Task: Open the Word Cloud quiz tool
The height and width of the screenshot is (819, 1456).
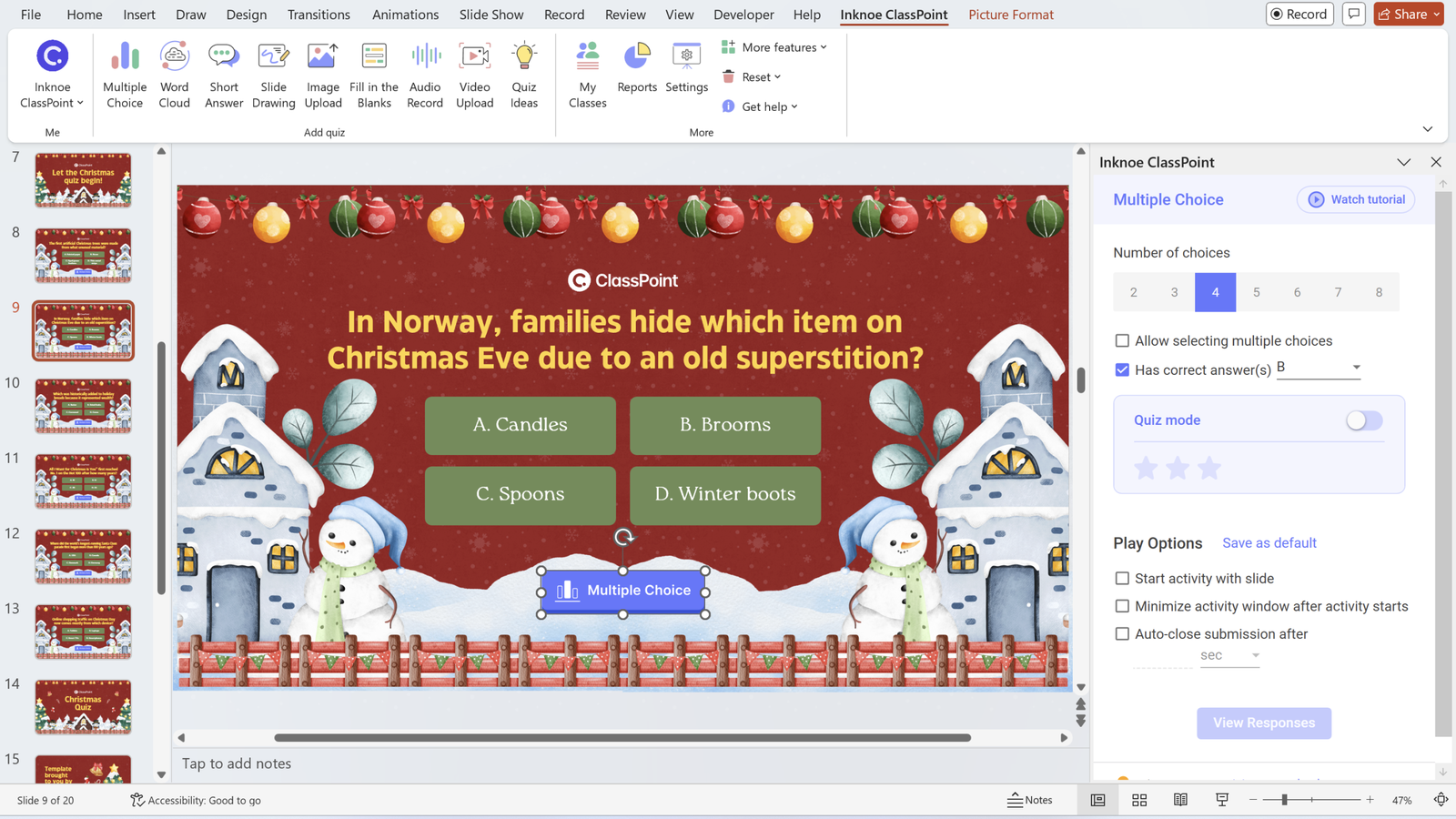Action: [x=174, y=75]
